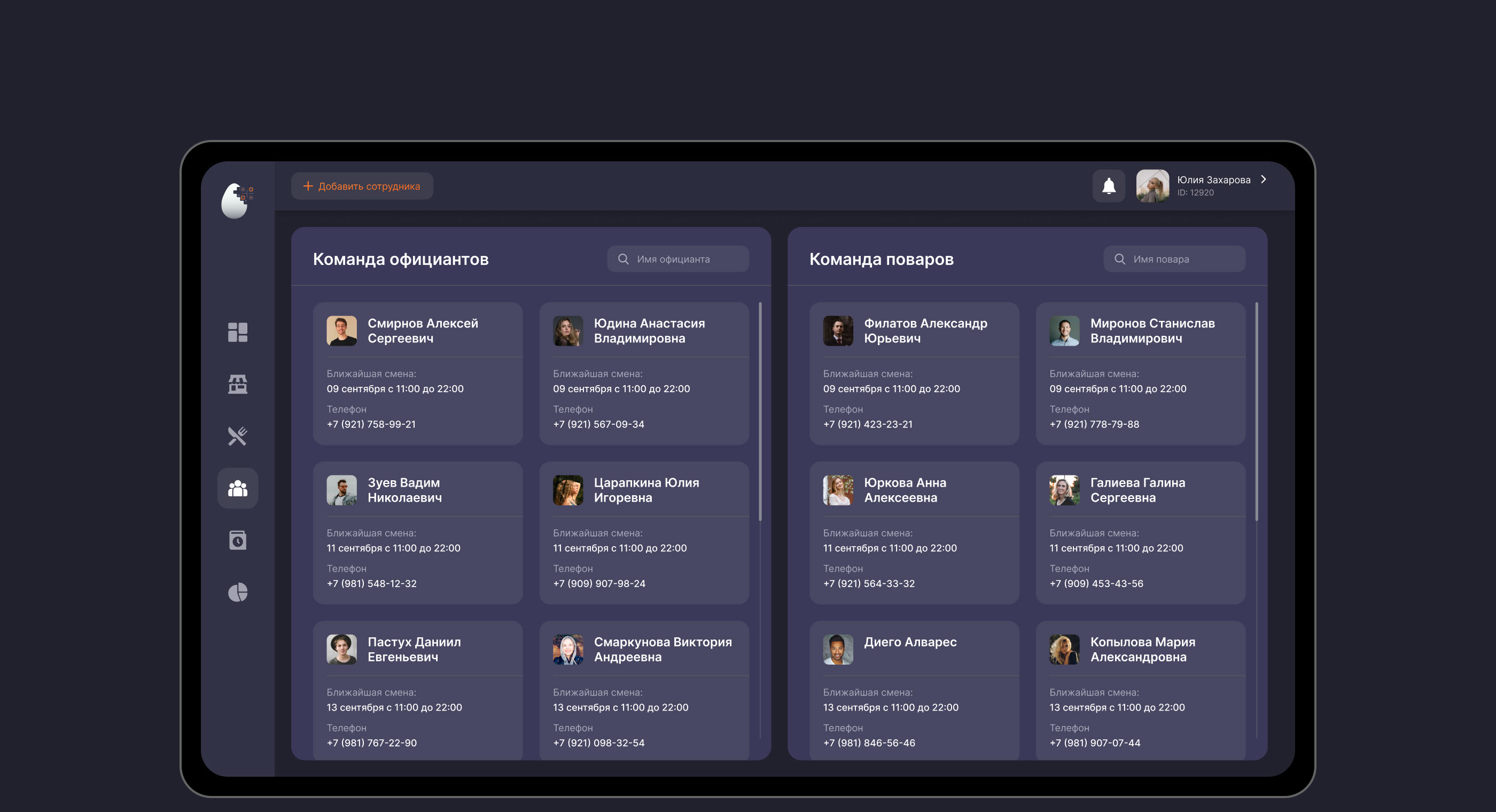Image resolution: width=1496 pixels, height=812 pixels.
Task: Click the notification bell icon
Action: (1109, 186)
